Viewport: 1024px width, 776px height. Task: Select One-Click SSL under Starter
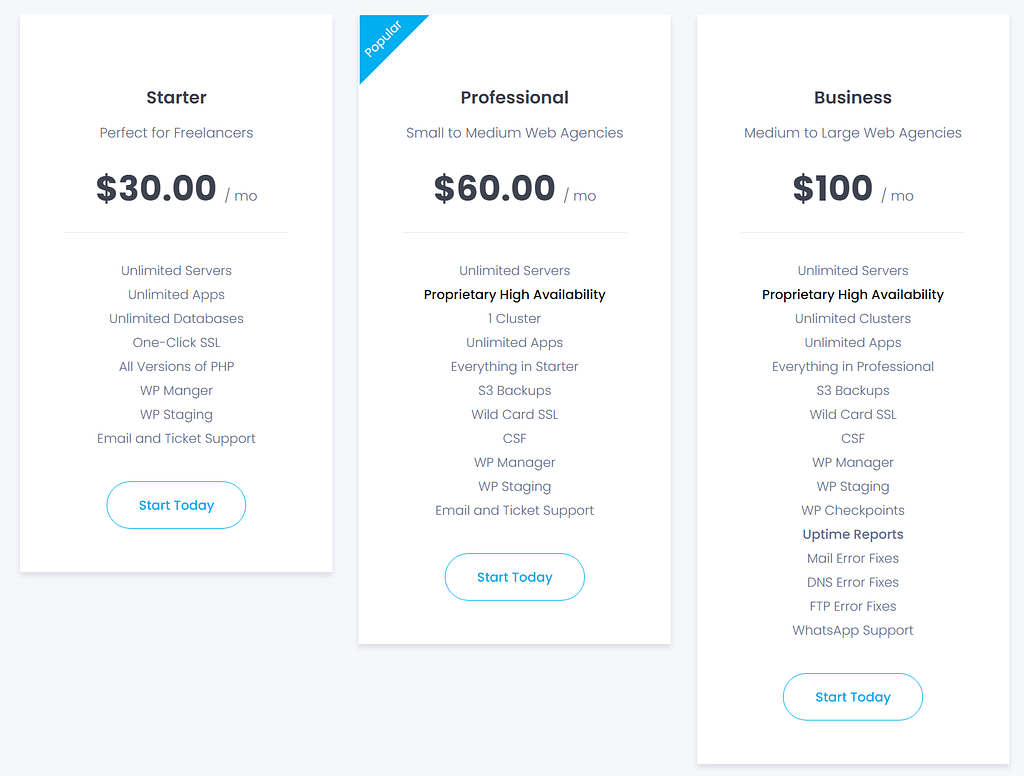(176, 342)
